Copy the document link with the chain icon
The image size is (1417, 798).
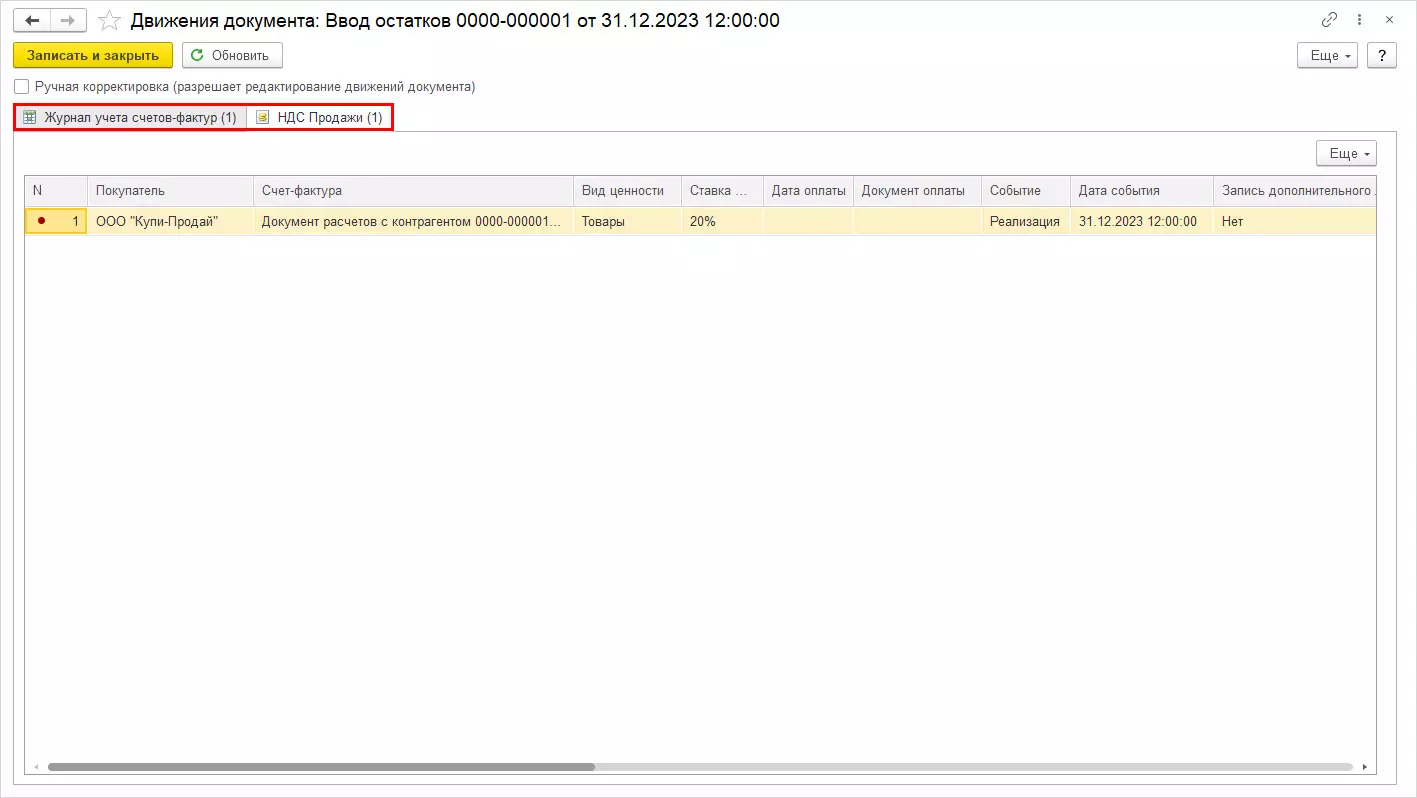pyautogui.click(x=1329, y=20)
